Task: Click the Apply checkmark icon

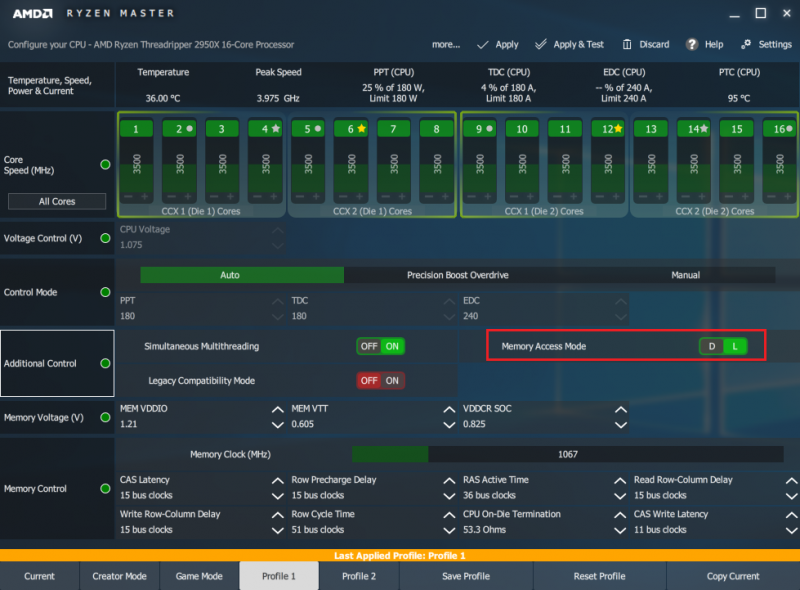Action: coord(482,45)
